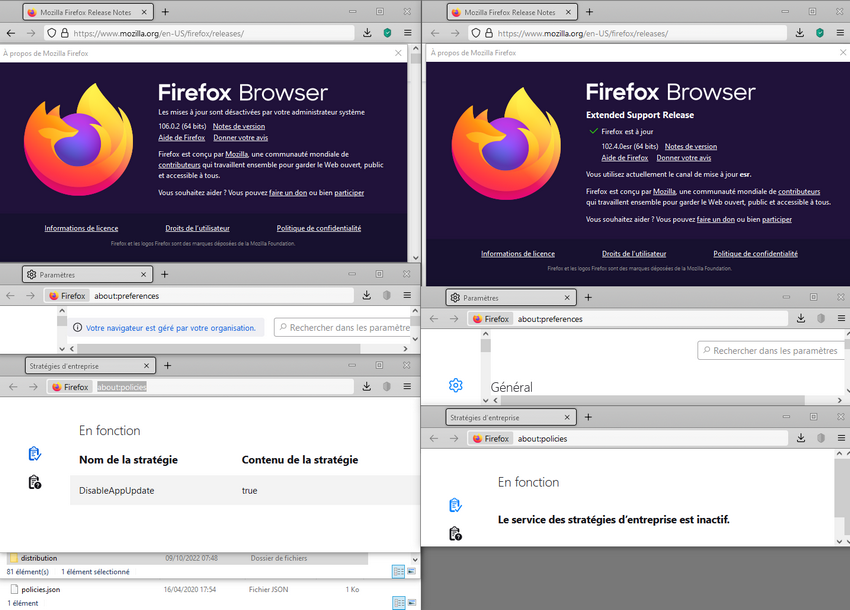Click Donner votre avis link in right dialog
Image resolution: width=850 pixels, height=610 pixels.
click(x=684, y=158)
